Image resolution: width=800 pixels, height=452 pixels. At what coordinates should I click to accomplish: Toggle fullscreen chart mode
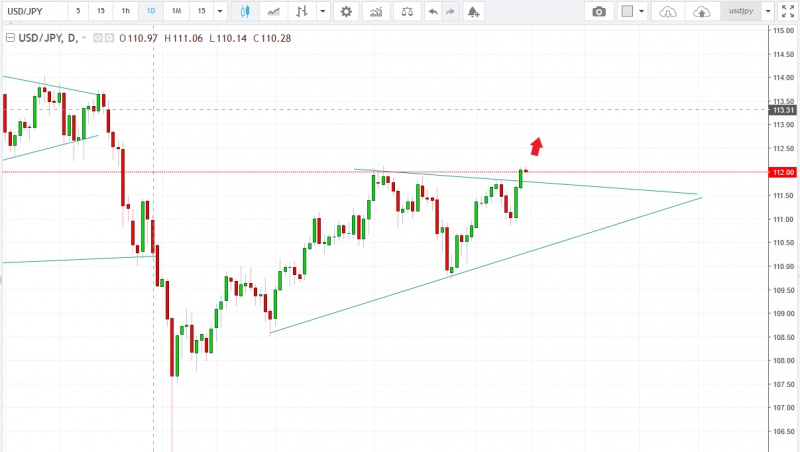[x=788, y=12]
